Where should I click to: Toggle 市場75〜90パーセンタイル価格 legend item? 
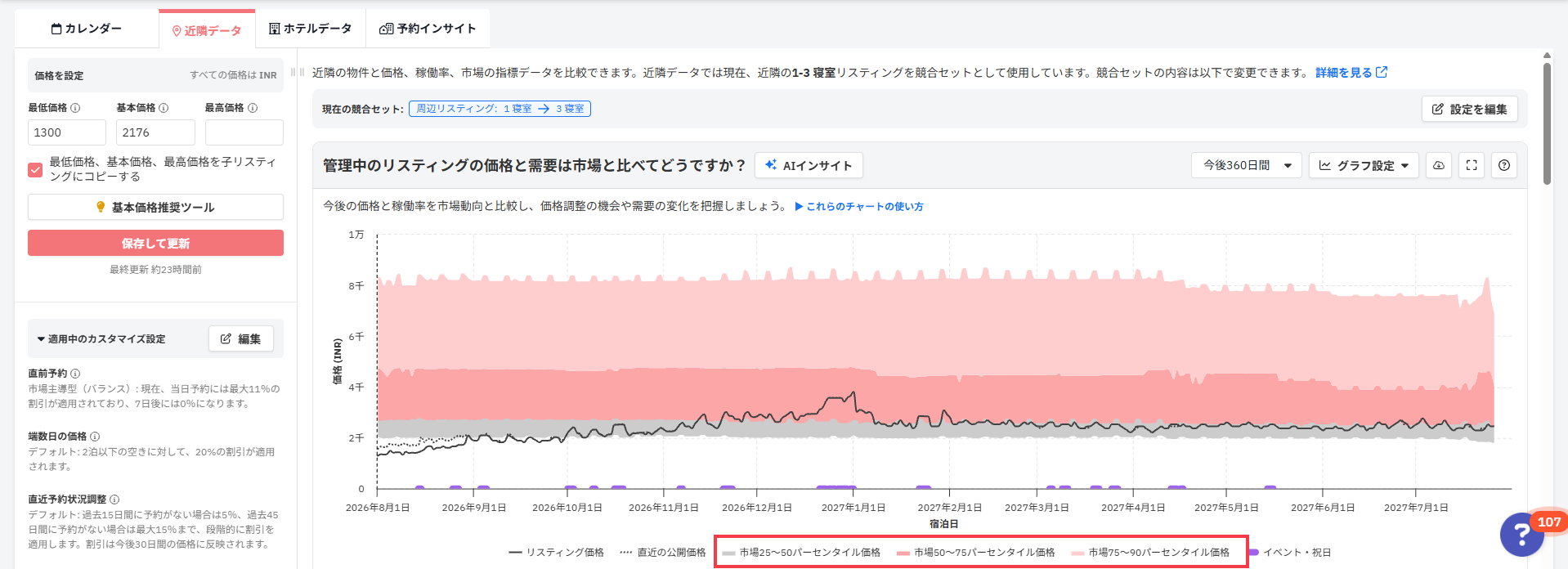point(1150,553)
